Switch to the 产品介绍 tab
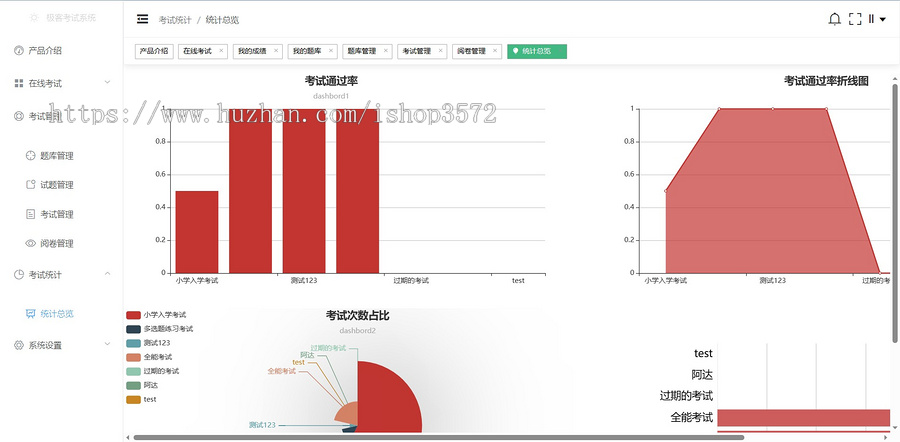 click(x=154, y=51)
